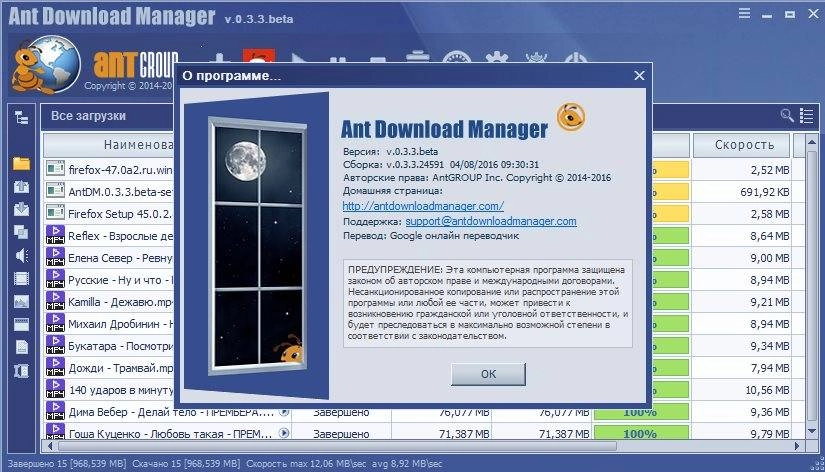Select the all downloads folder icon in sidebar

click(22, 164)
